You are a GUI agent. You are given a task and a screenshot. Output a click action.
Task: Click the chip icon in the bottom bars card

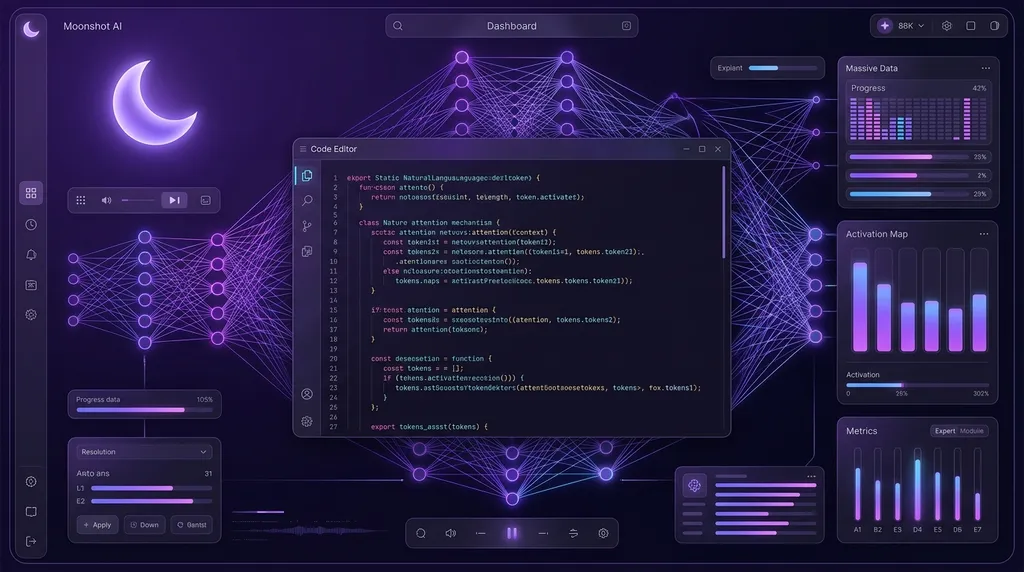694,485
